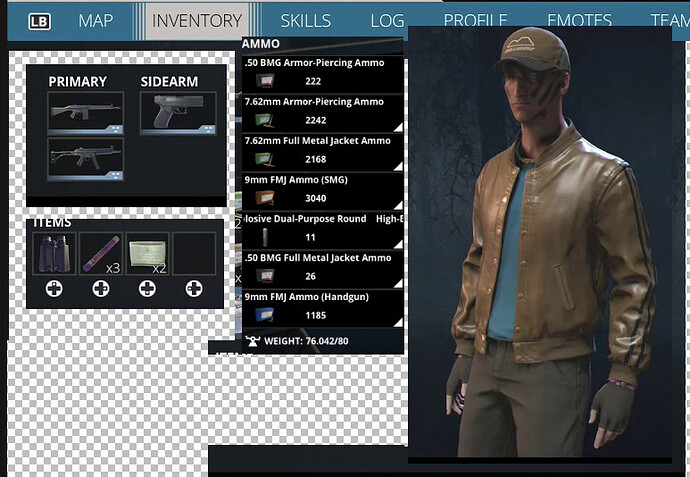Open the LOG tab

point(387,21)
